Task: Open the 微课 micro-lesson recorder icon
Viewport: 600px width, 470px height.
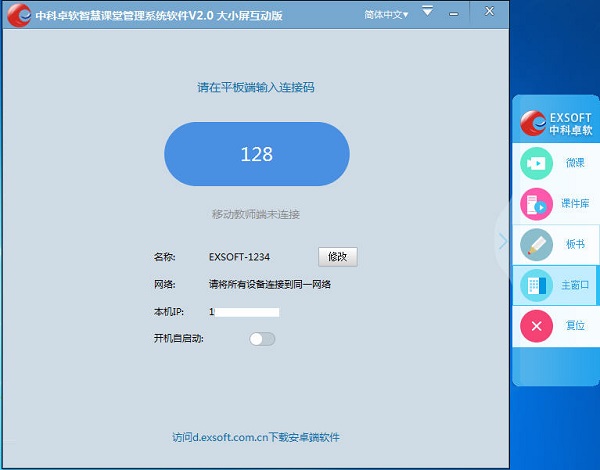Action: click(536, 163)
